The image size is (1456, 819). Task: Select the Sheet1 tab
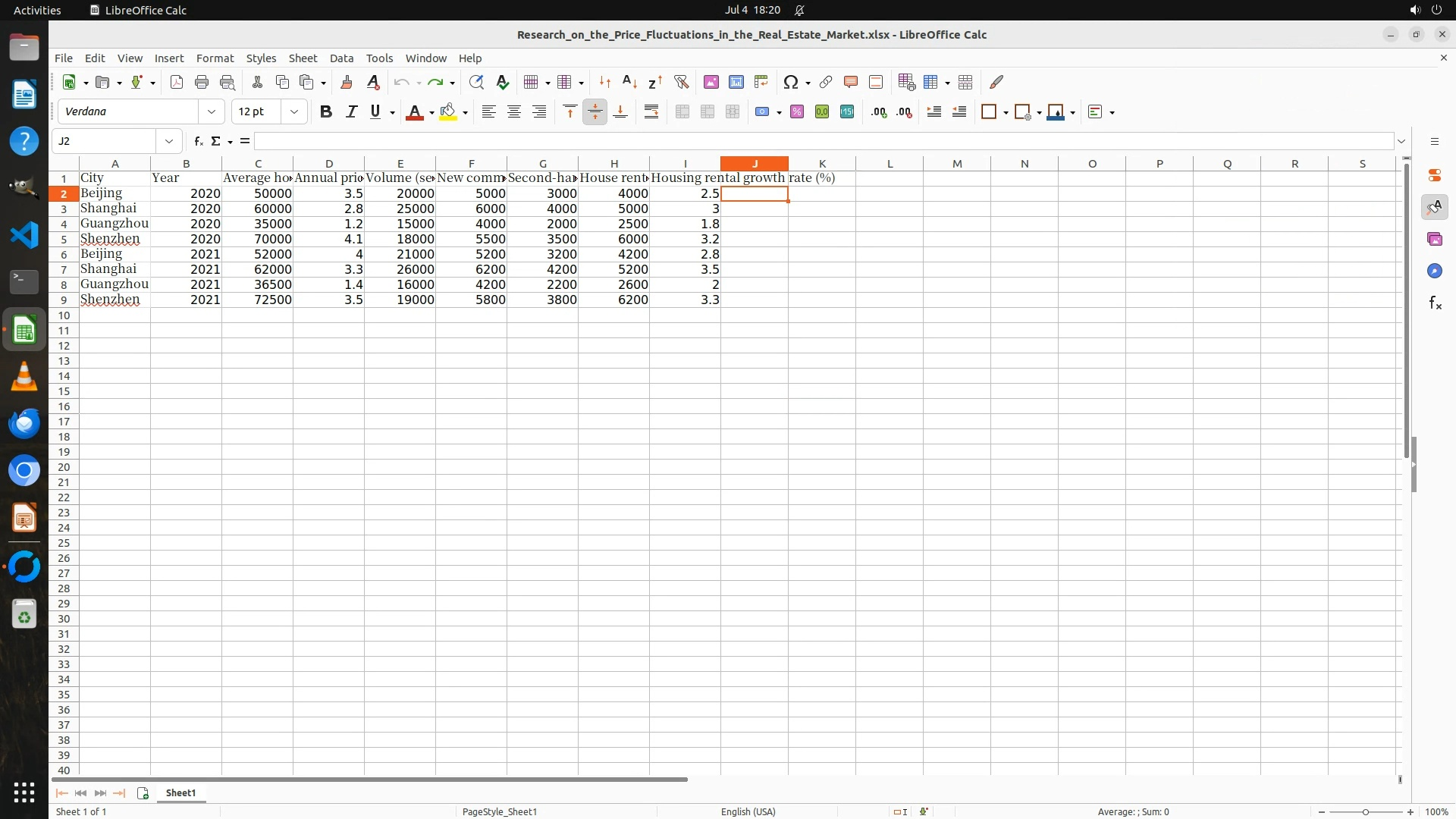180,792
